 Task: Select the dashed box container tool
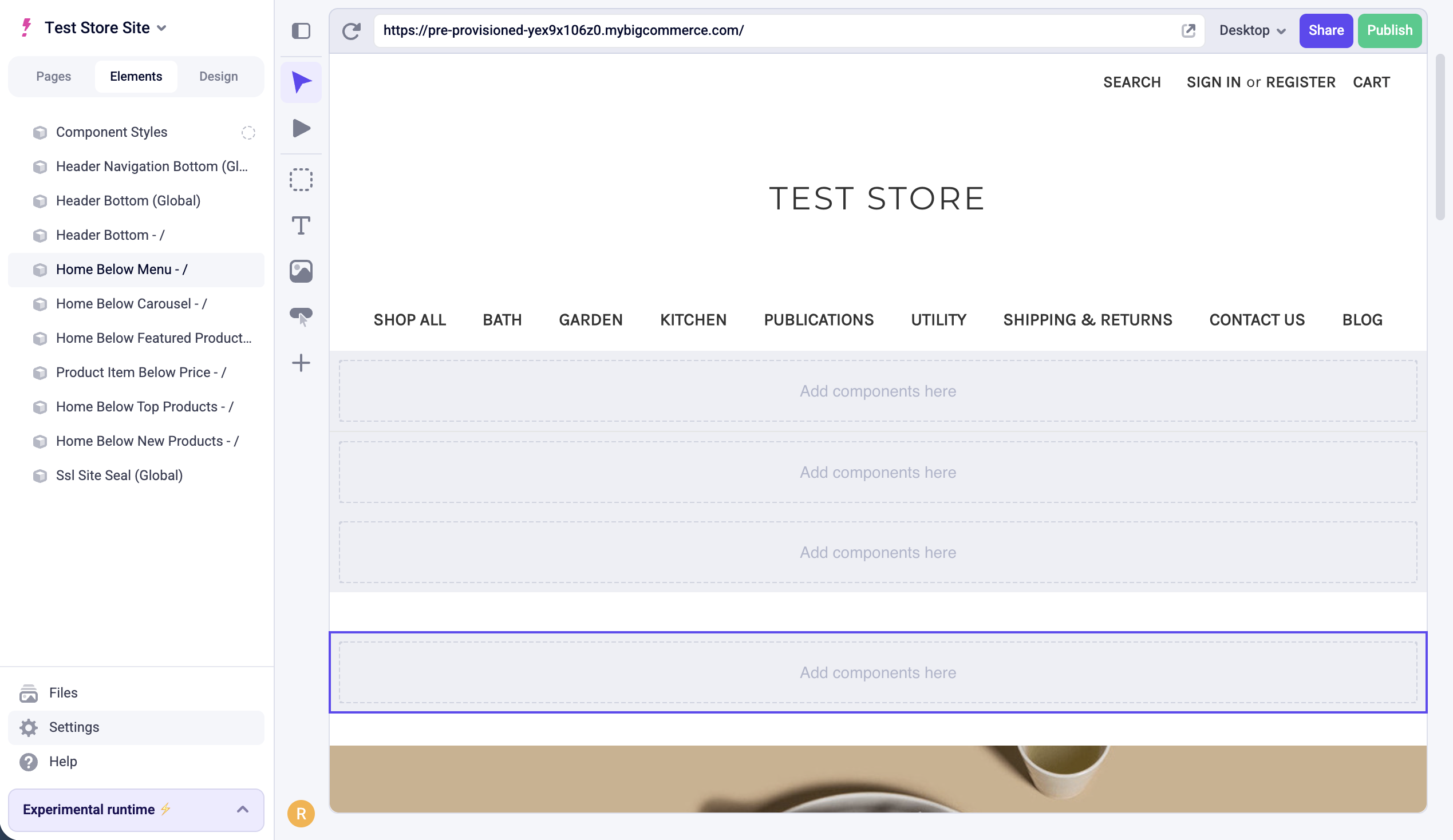[x=301, y=180]
